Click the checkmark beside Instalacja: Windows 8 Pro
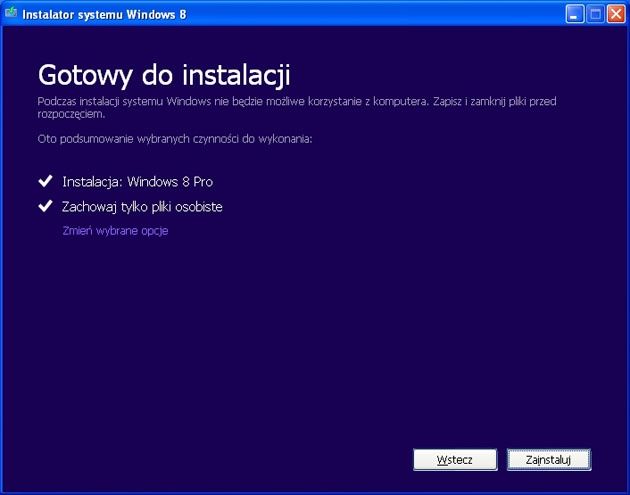Screen dimensions: 630x495 [x=45, y=181]
